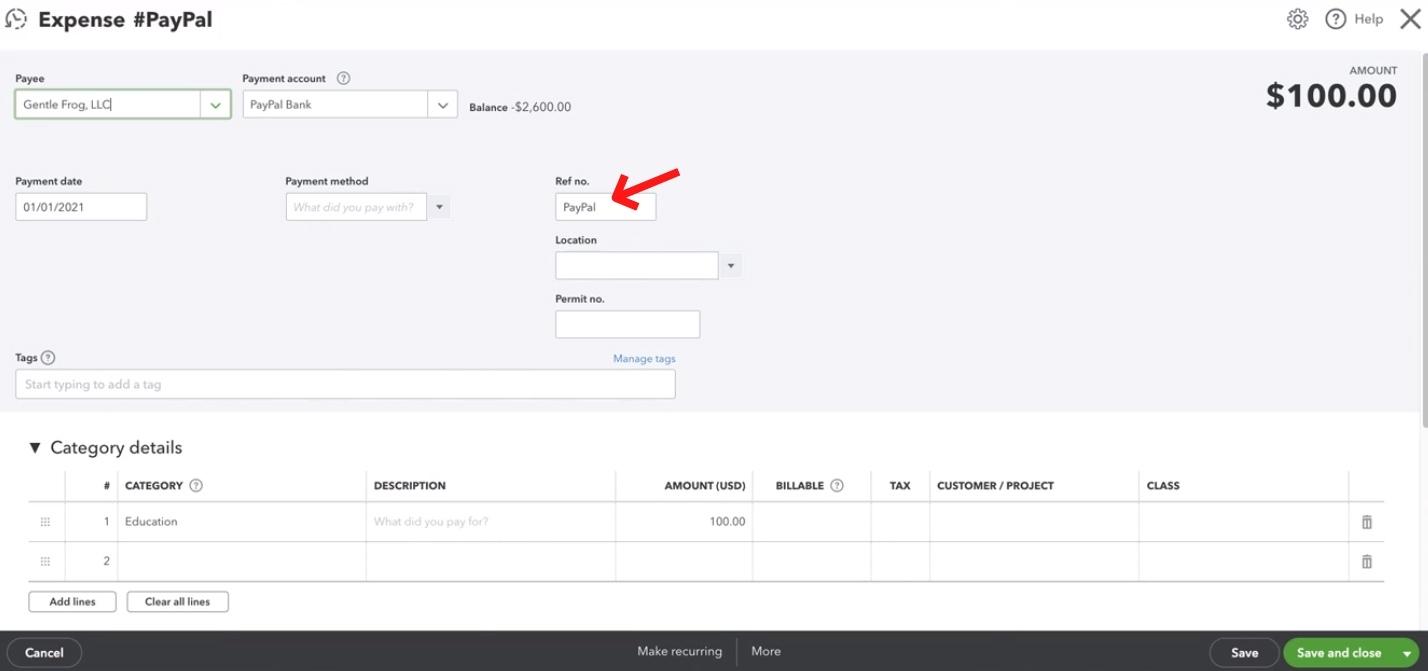This screenshot has width=1428, height=671.
Task: Open the settings gear icon
Action: (x=1297, y=19)
